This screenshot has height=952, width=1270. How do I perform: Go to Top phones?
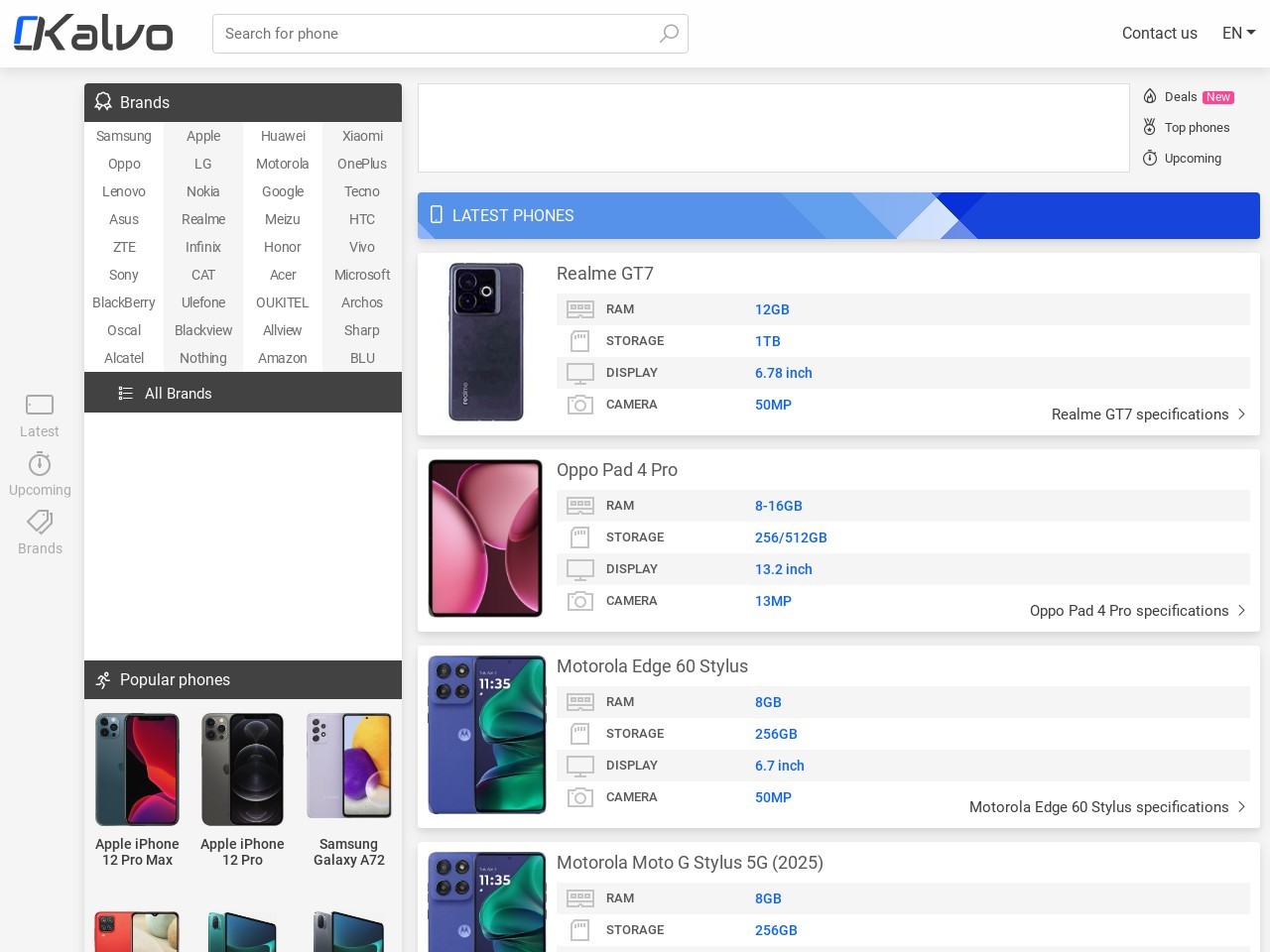tap(1197, 127)
